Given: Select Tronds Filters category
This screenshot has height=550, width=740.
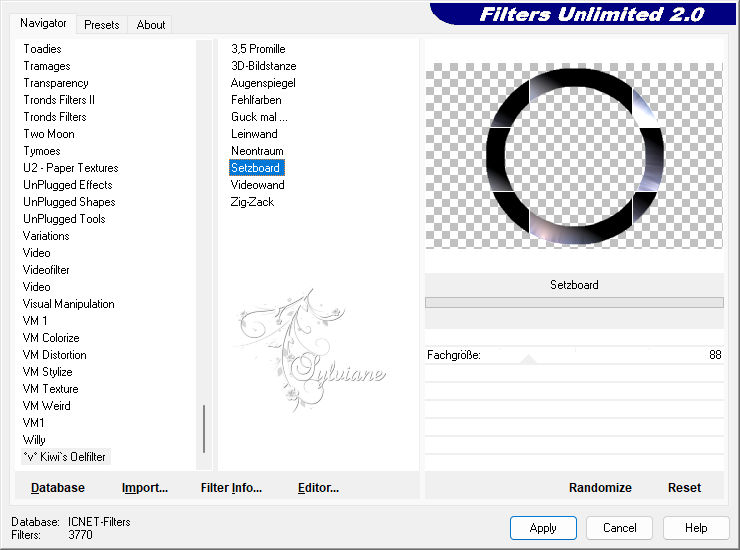Looking at the screenshot, I should [x=55, y=117].
